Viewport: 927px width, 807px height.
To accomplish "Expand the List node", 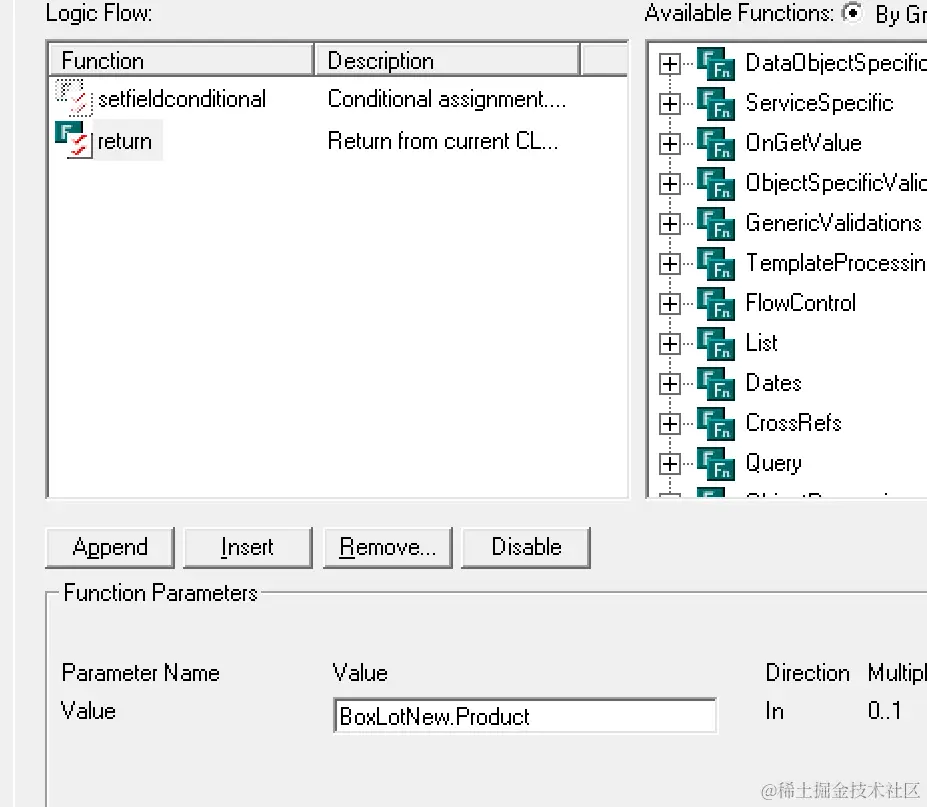I will point(669,344).
